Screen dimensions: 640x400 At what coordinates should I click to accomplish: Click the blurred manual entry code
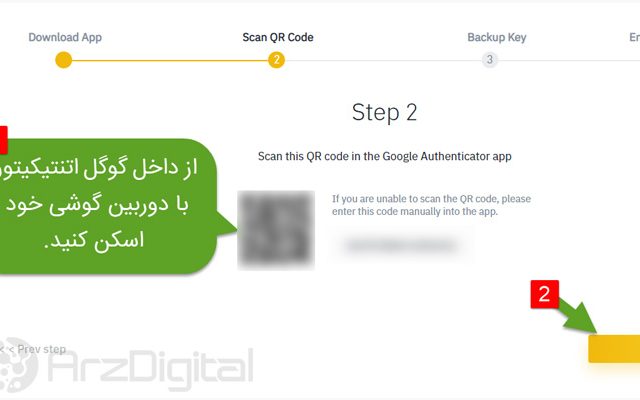click(401, 245)
